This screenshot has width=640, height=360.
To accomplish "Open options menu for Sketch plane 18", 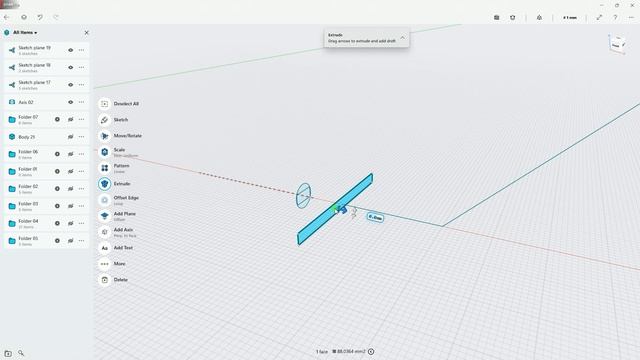I will (x=82, y=67).
